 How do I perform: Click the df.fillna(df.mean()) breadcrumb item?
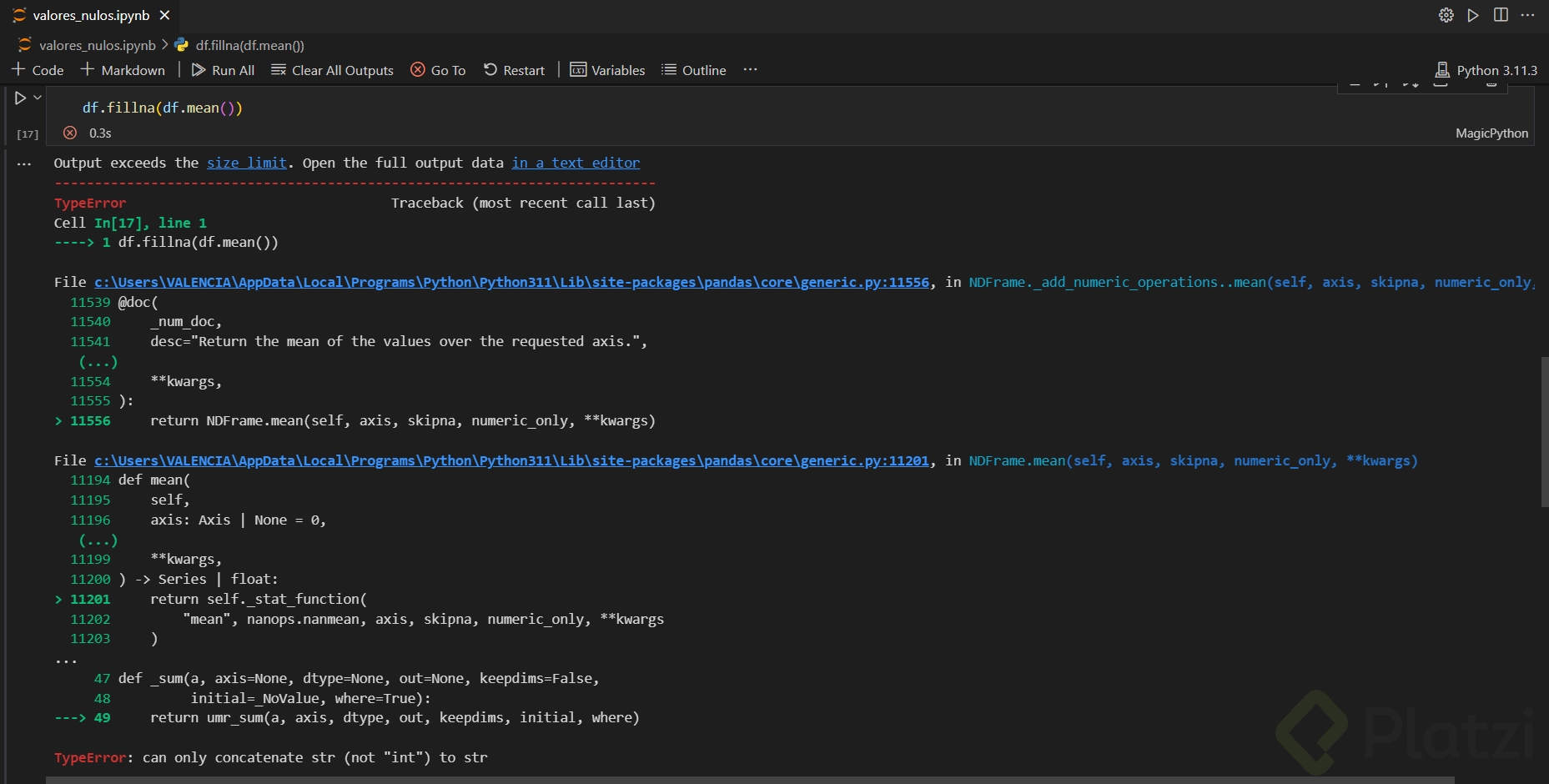coord(250,45)
